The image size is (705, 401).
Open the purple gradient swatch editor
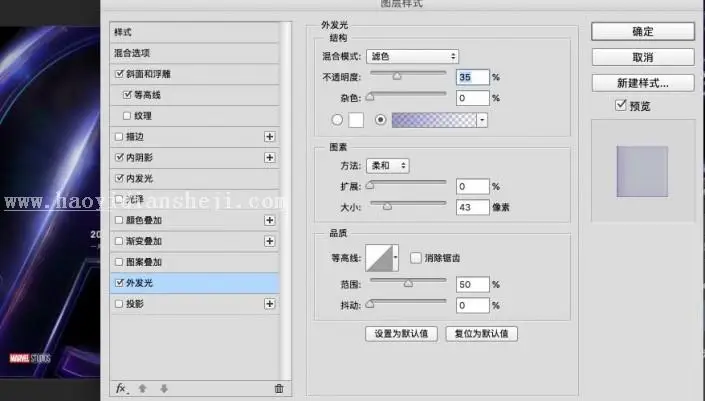click(x=434, y=120)
